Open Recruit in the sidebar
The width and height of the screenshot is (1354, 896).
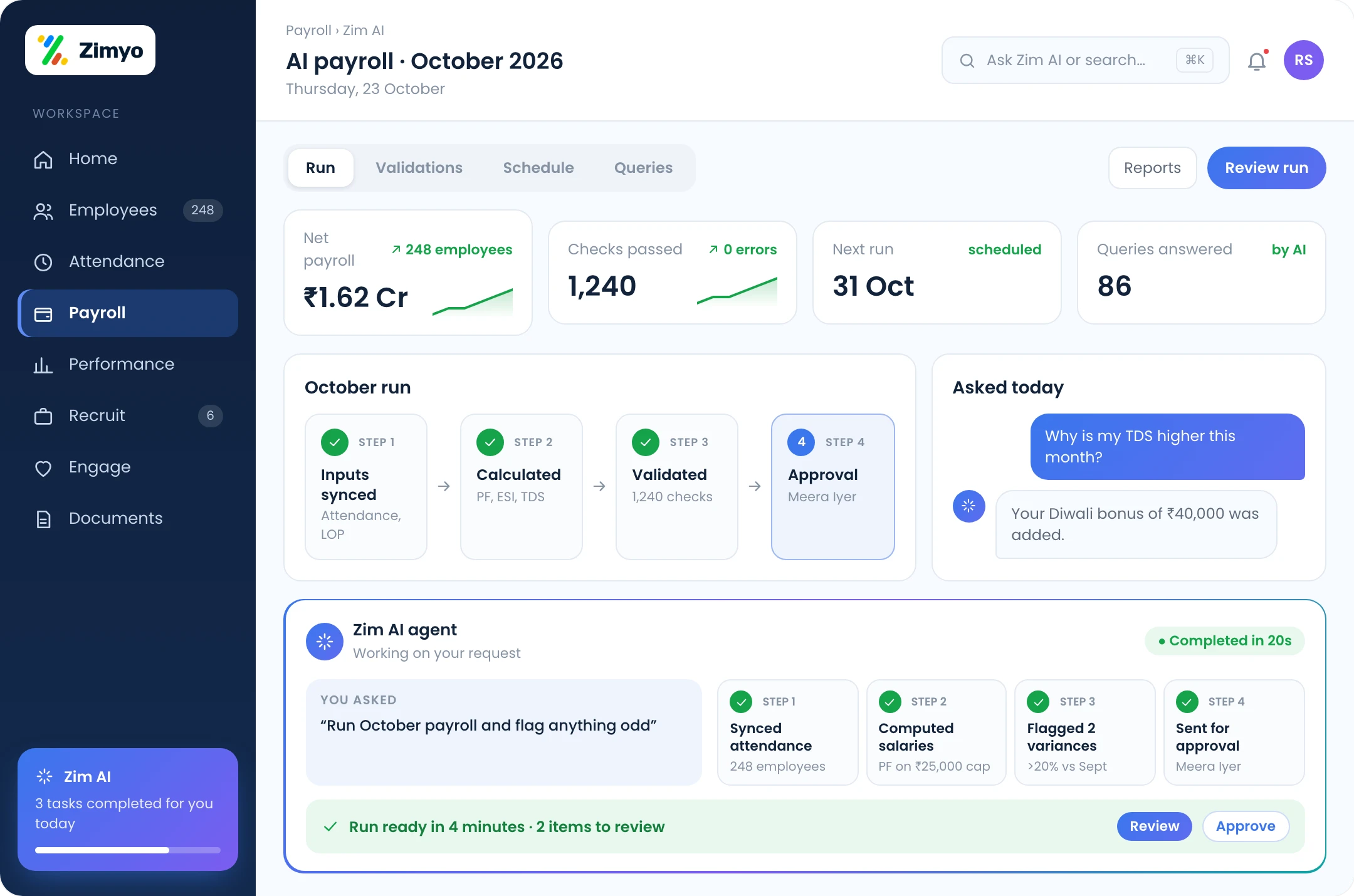tap(128, 415)
